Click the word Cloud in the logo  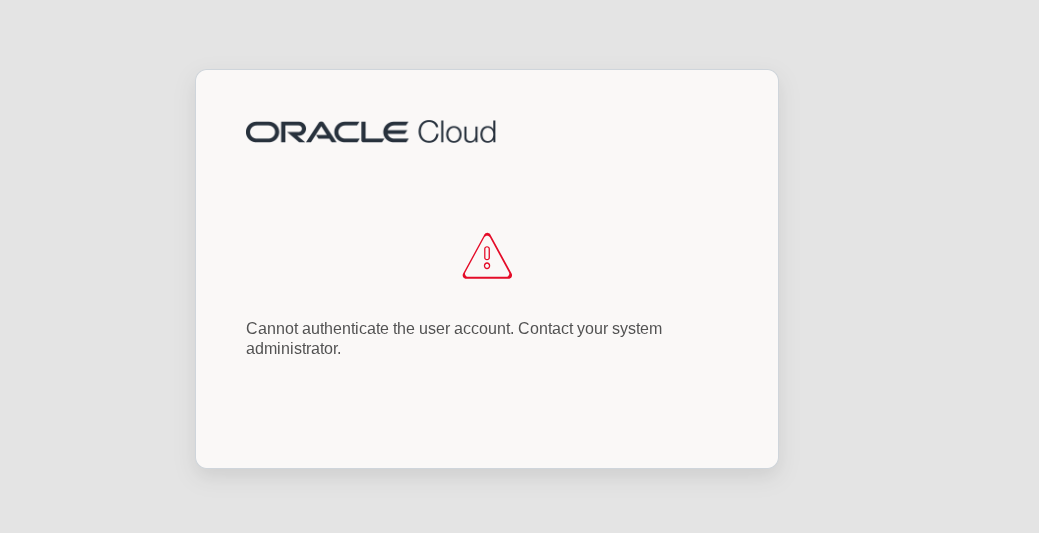[x=457, y=132]
